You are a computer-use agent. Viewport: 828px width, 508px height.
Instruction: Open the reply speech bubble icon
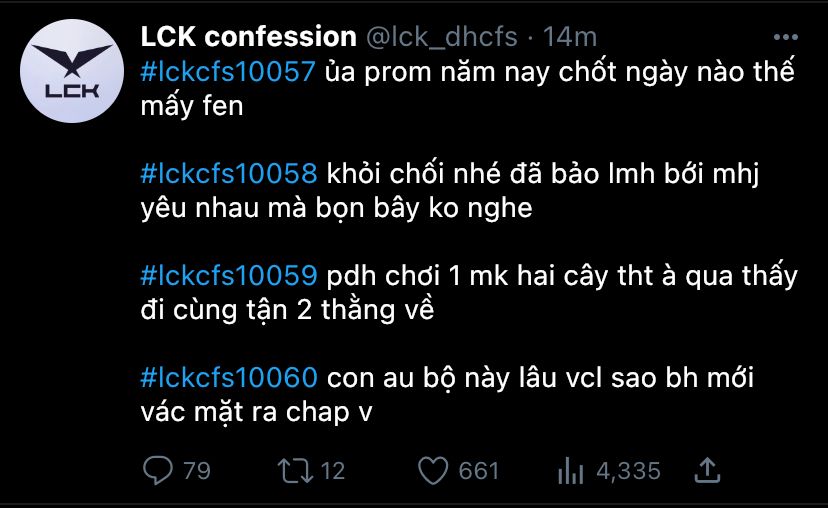click(x=157, y=470)
